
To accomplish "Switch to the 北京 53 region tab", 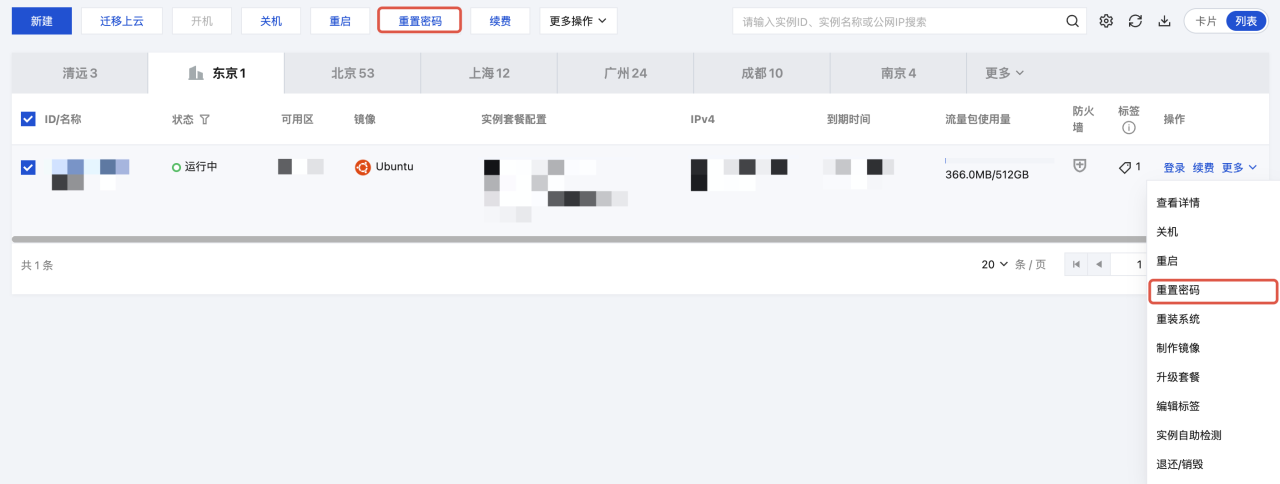I will click(x=352, y=74).
